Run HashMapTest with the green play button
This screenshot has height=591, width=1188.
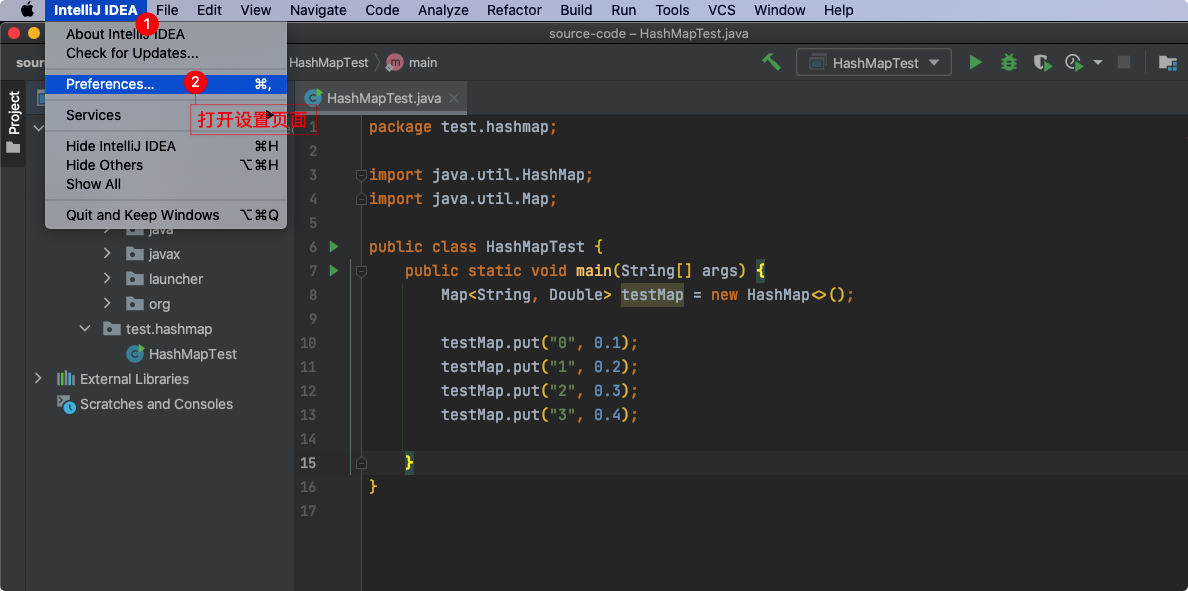coord(976,63)
